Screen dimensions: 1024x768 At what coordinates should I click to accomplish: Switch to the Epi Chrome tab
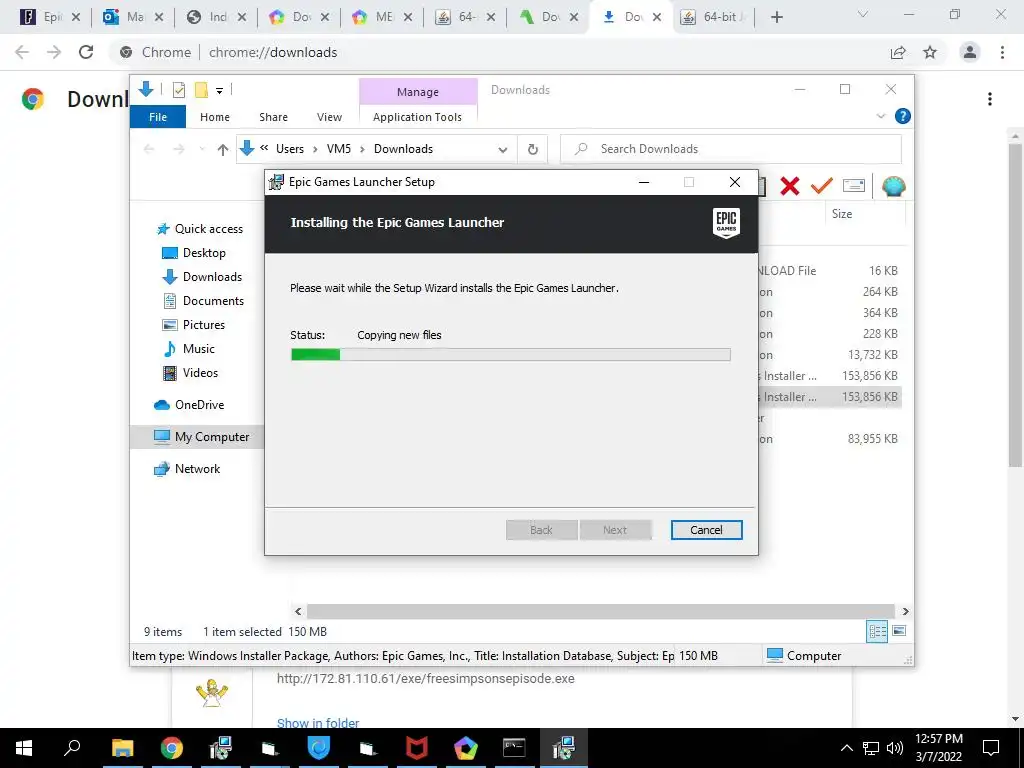[51, 17]
